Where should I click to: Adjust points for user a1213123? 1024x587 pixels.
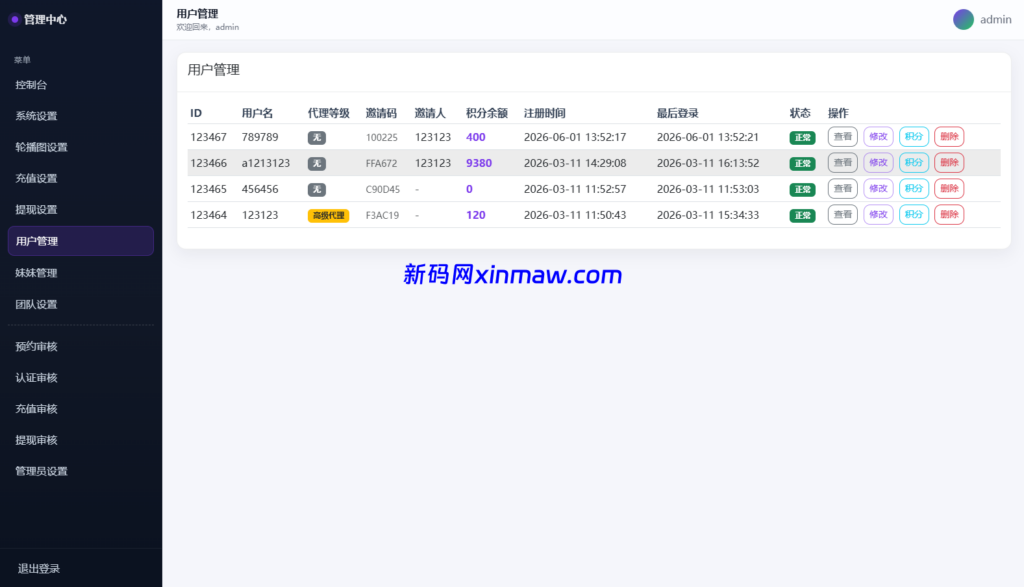pyautogui.click(x=914, y=163)
